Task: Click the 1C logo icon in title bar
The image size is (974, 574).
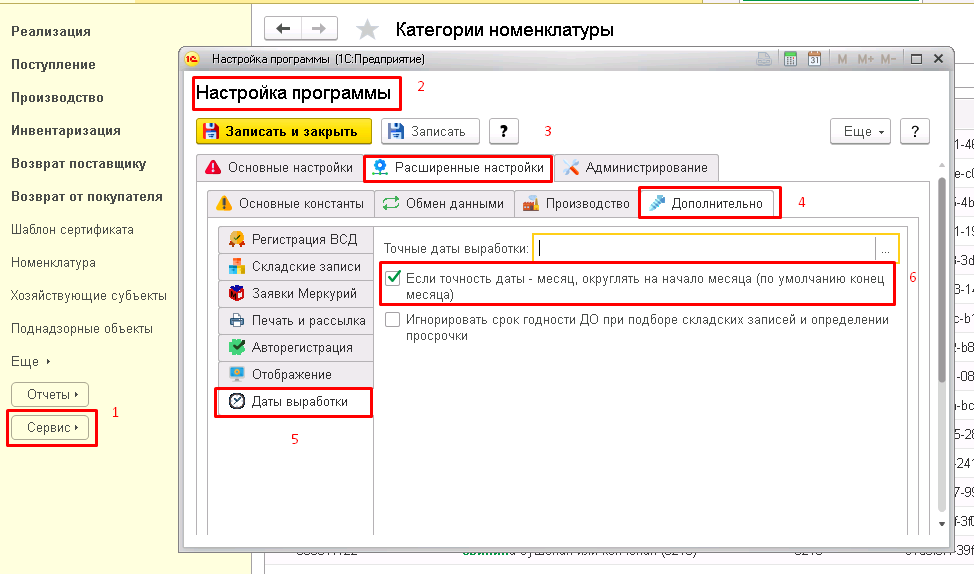Action: coord(192,59)
